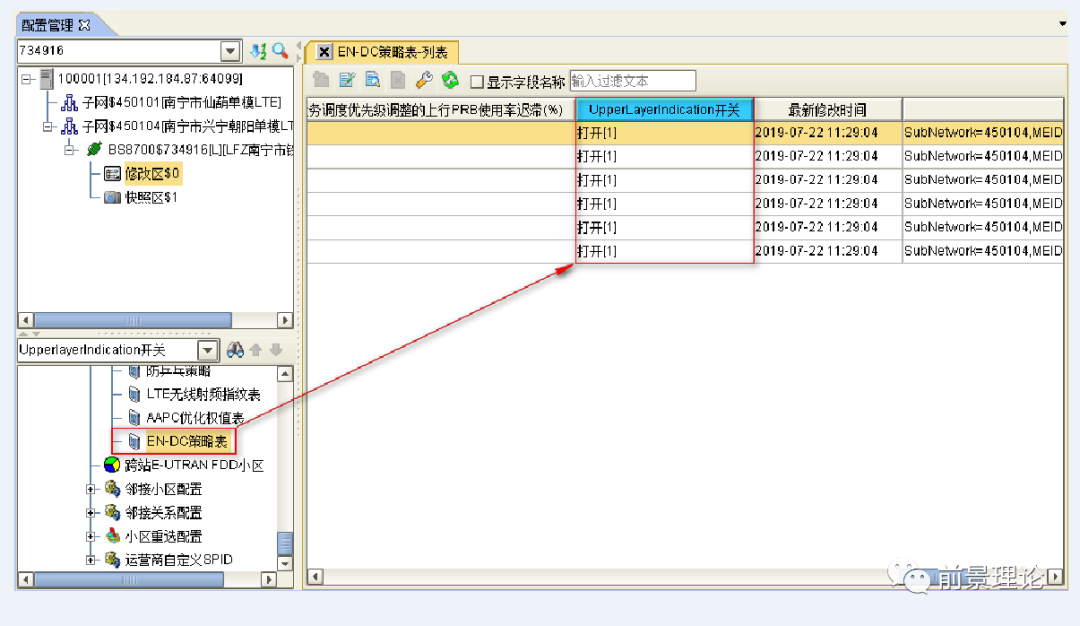Click the 输入过滤文本 filter field
Image resolution: width=1080 pixels, height=626 pixels.
coord(632,81)
